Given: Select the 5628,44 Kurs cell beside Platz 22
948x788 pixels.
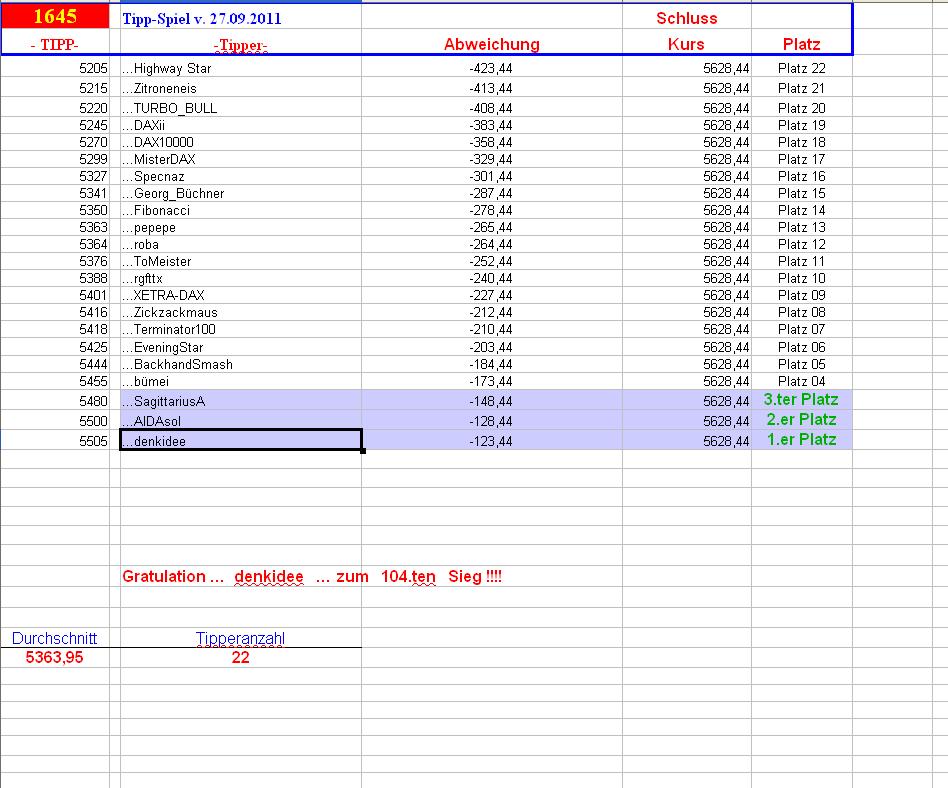Looking at the screenshot, I should (723, 69).
